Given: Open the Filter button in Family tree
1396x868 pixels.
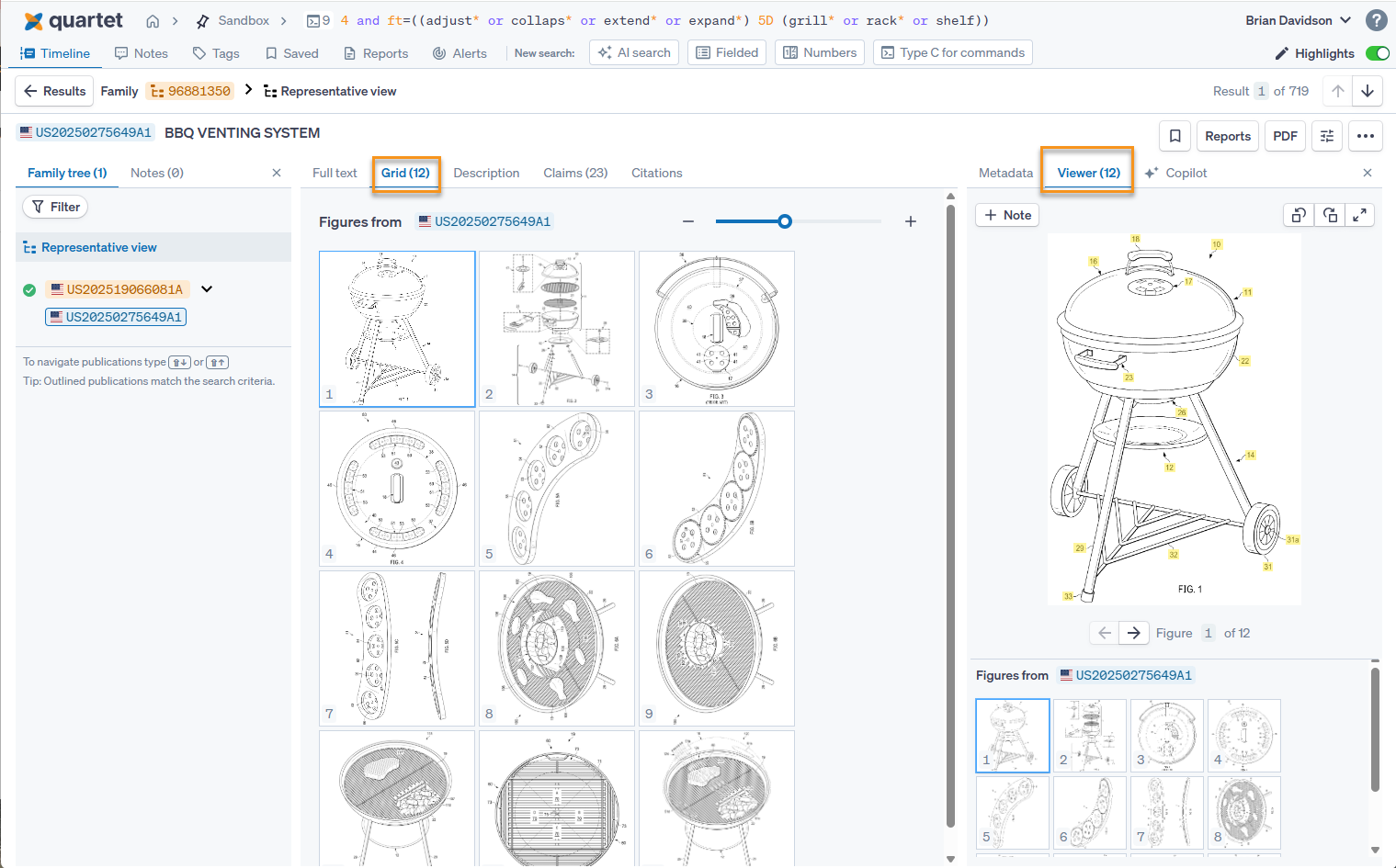Looking at the screenshot, I should tap(55, 207).
